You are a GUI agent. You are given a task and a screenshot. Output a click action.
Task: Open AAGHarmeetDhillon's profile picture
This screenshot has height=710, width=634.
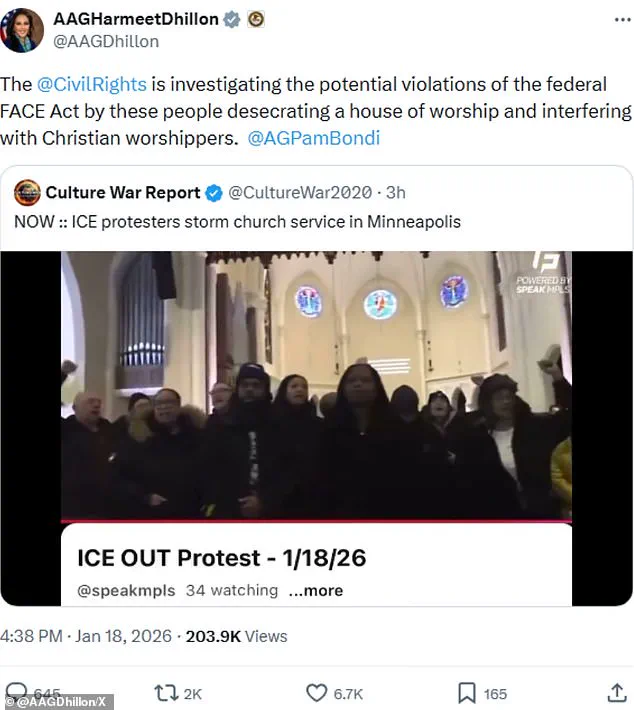[x=22, y=30]
